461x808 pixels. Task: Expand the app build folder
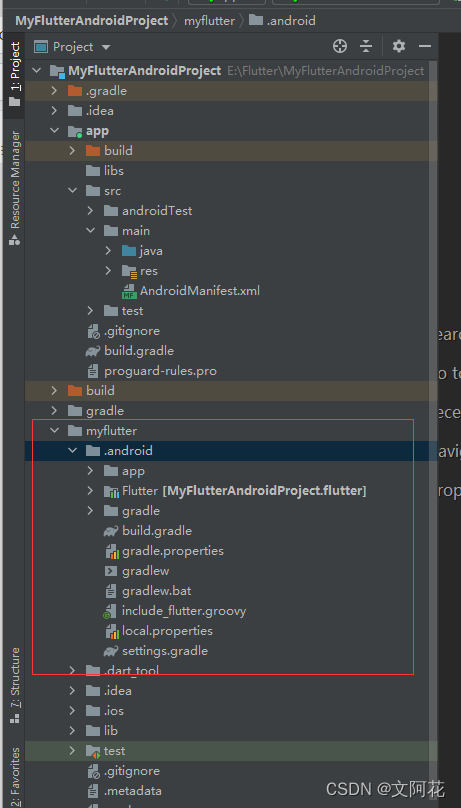(73, 150)
